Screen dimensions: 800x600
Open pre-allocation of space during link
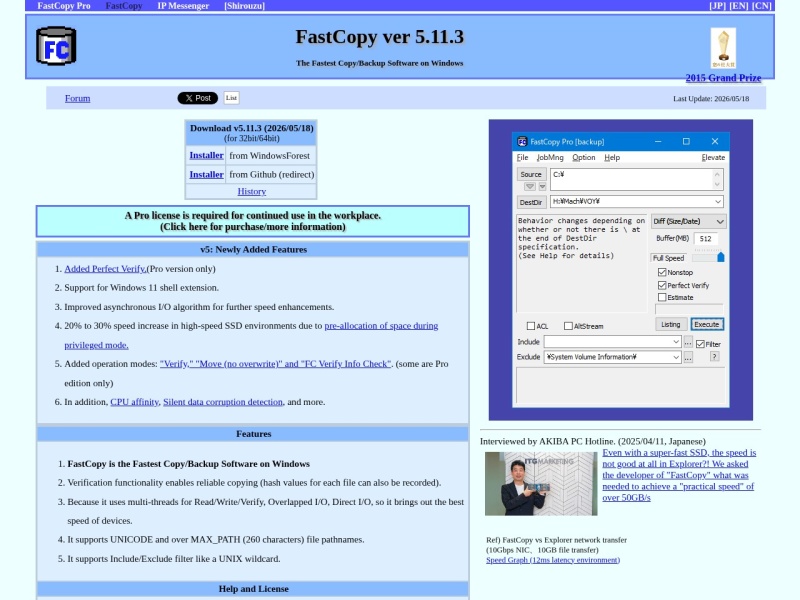(x=381, y=326)
